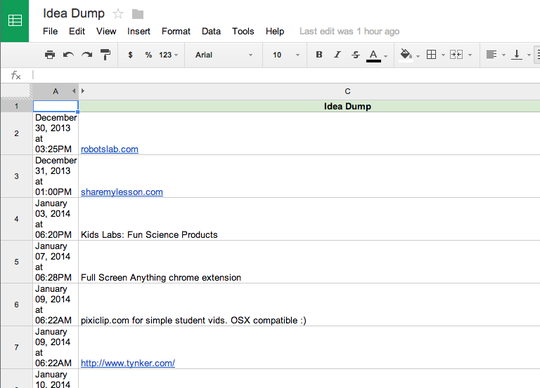Image resolution: width=540 pixels, height=388 pixels.
Task: Open the text color picker
Action: click(x=374, y=55)
